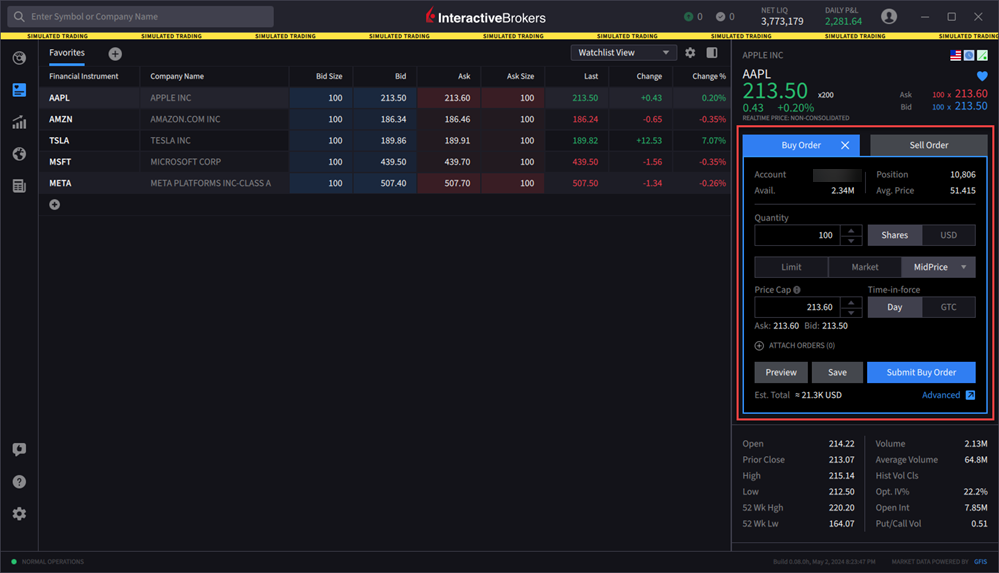Screen dimensions: 999x573
Task: Open the globe sidebar icon
Action: [19, 154]
